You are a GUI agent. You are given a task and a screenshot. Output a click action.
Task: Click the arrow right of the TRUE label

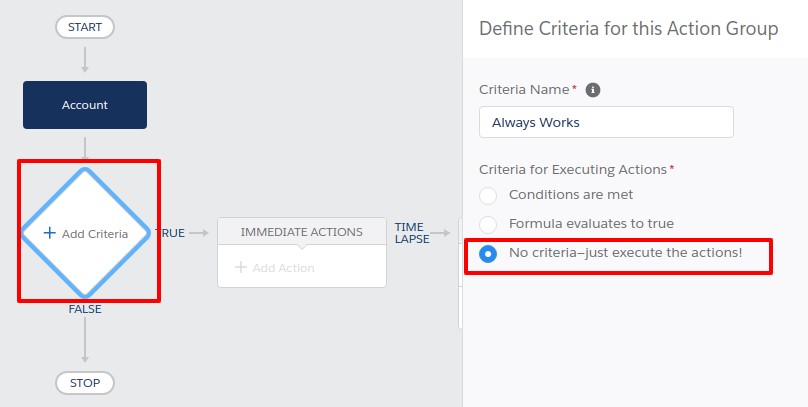[199, 233]
